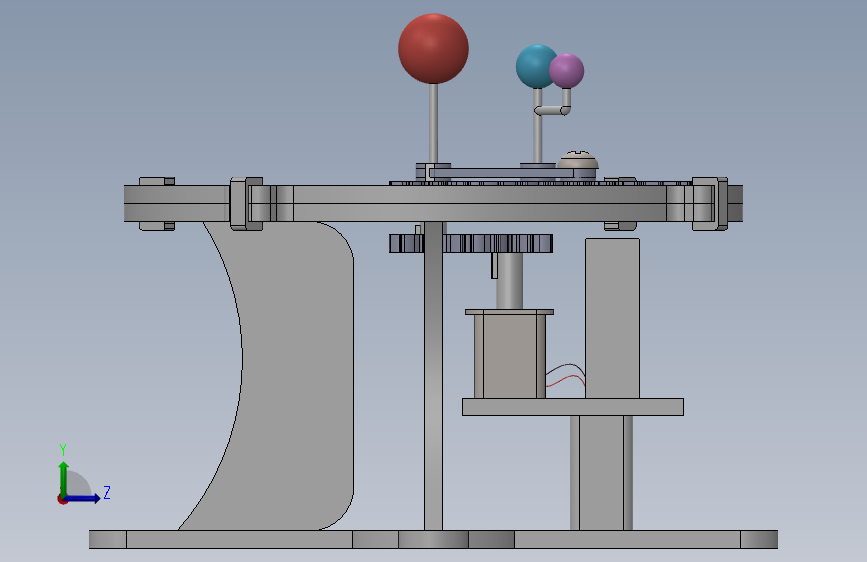Viewport: 867px width, 562px height.
Task: Select the toothed gear under the platform
Action: pos(471,243)
